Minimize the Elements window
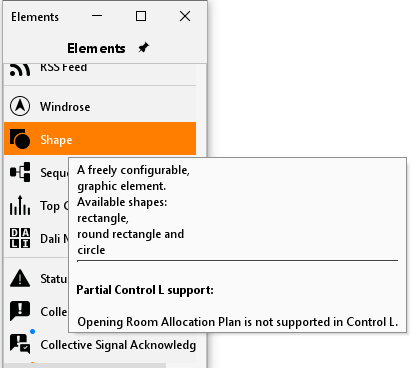The image size is (415, 368). [97, 16]
